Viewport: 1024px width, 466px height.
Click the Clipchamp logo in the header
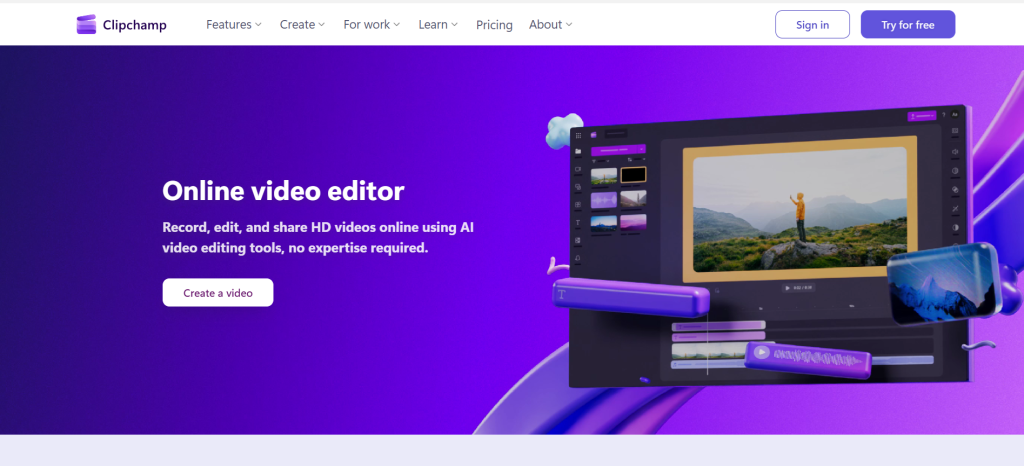(121, 25)
